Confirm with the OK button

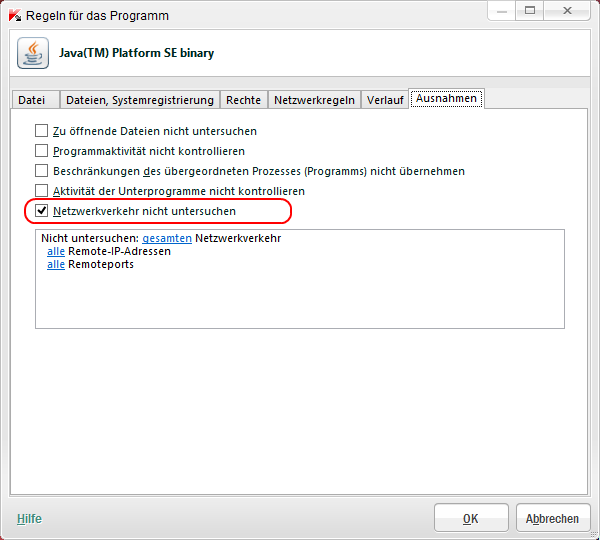[x=471, y=518]
